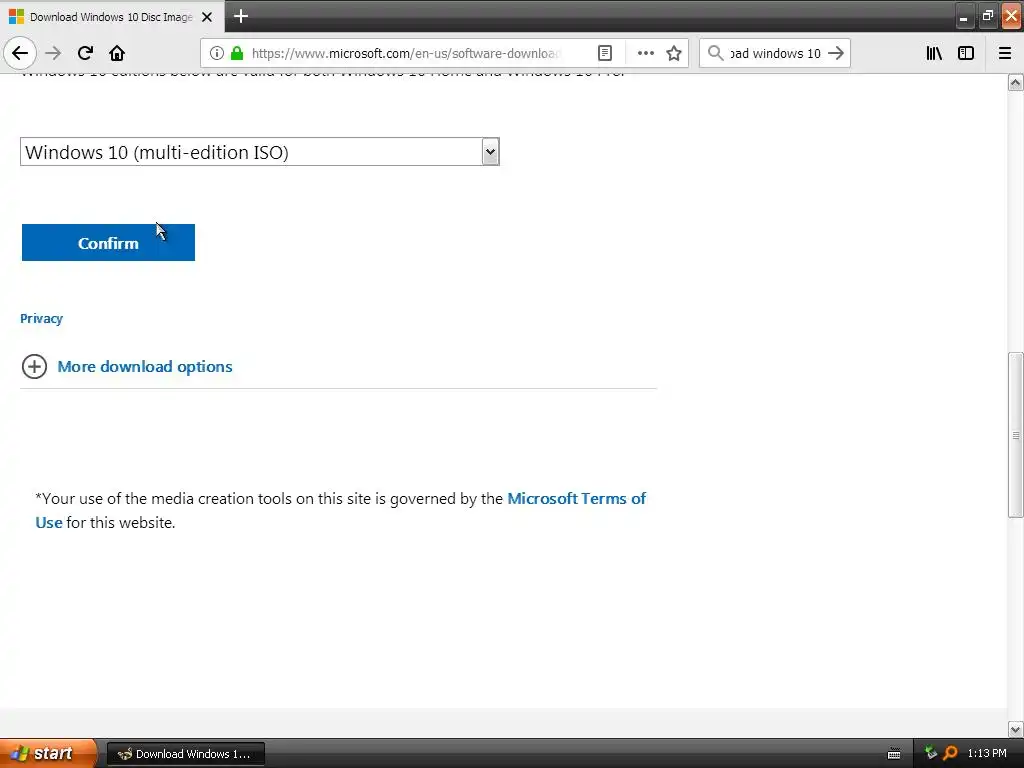Open the Microsoft Terms of Use link
Viewport: 1024px width, 768px height.
[577, 498]
